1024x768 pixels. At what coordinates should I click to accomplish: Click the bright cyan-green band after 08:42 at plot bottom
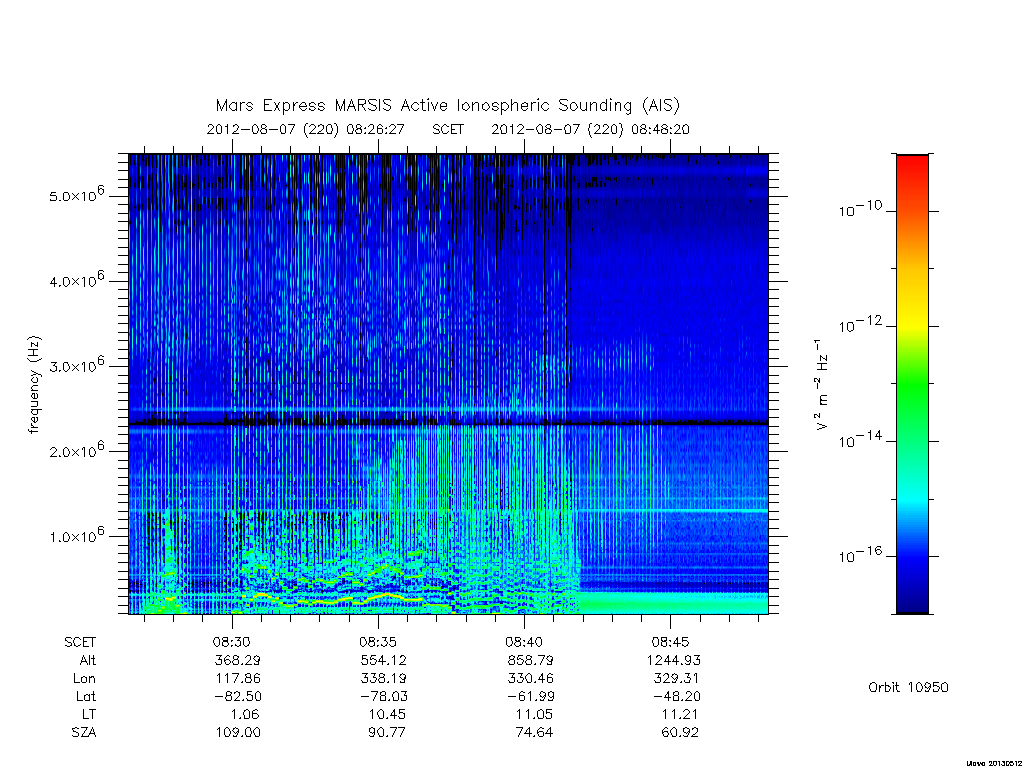pos(674,602)
